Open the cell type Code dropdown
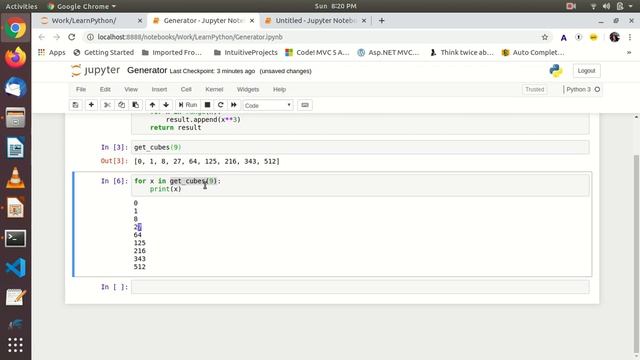Viewport: 640px width, 360px height. [268, 105]
